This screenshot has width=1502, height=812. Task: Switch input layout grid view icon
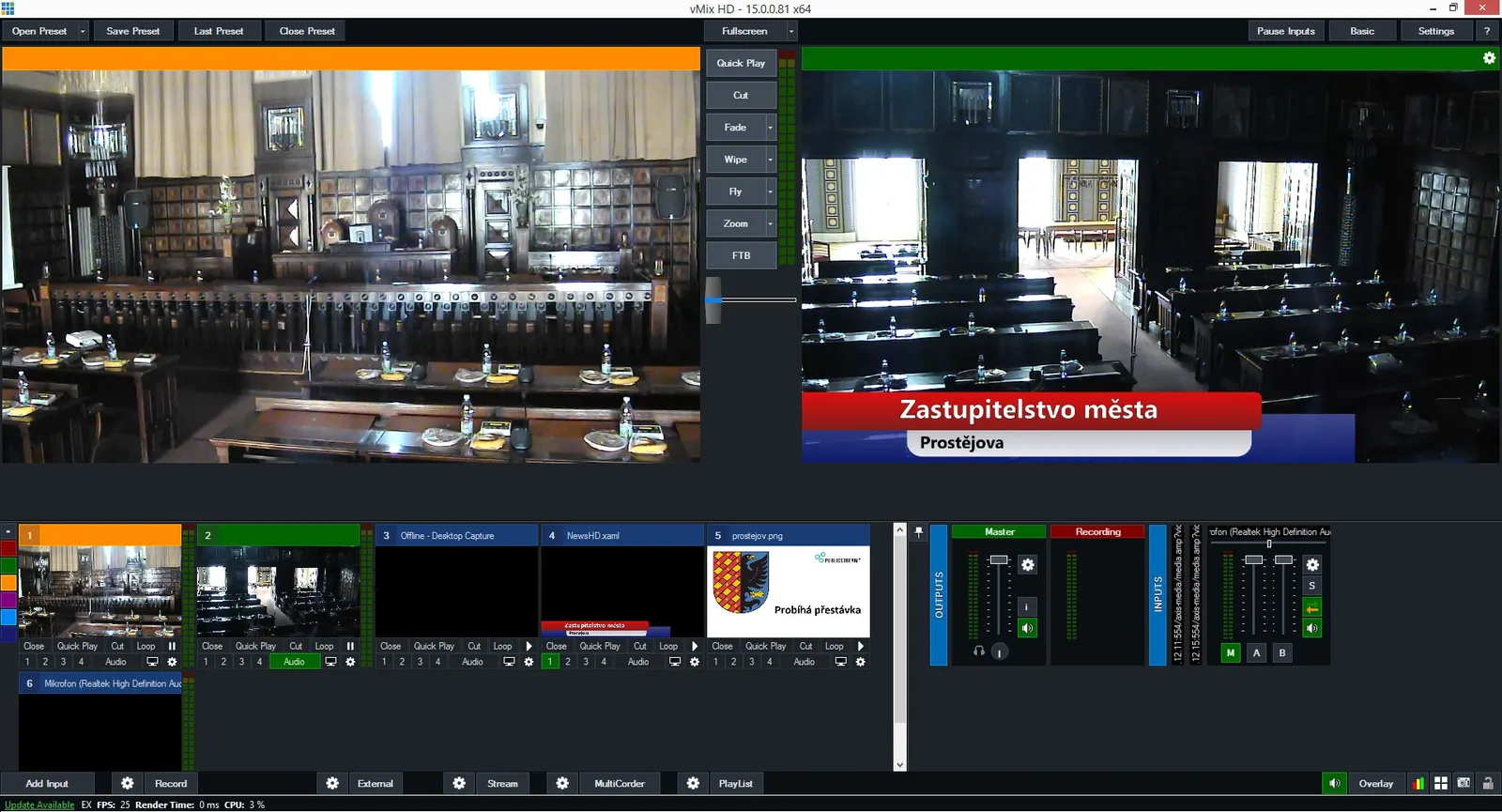(1441, 783)
